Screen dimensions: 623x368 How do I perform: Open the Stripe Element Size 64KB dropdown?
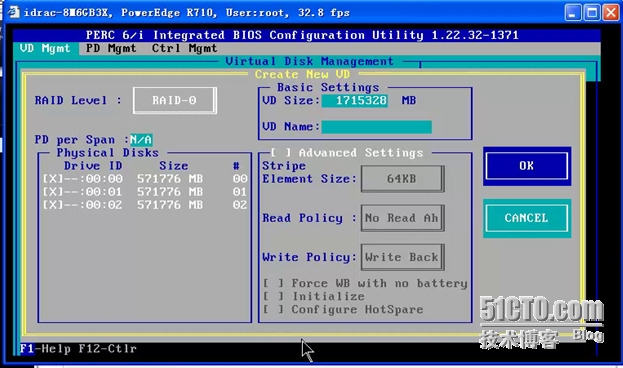(x=402, y=179)
